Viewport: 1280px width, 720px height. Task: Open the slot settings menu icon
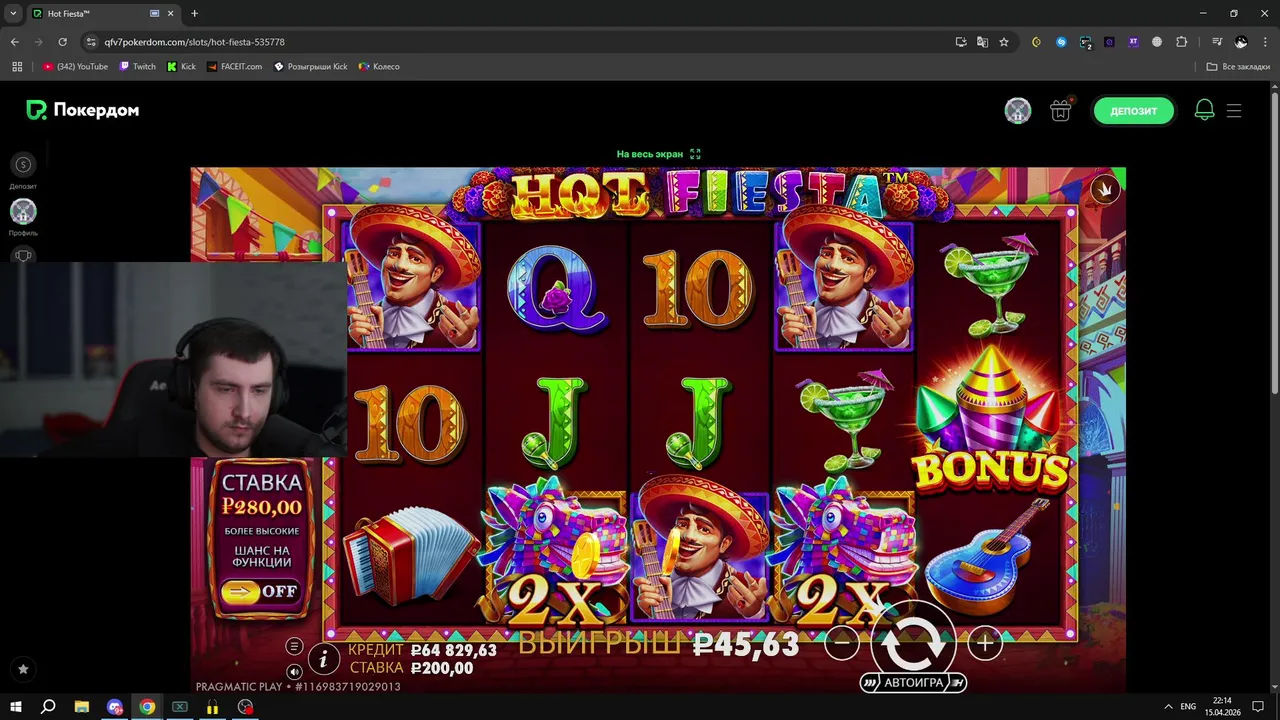point(294,647)
